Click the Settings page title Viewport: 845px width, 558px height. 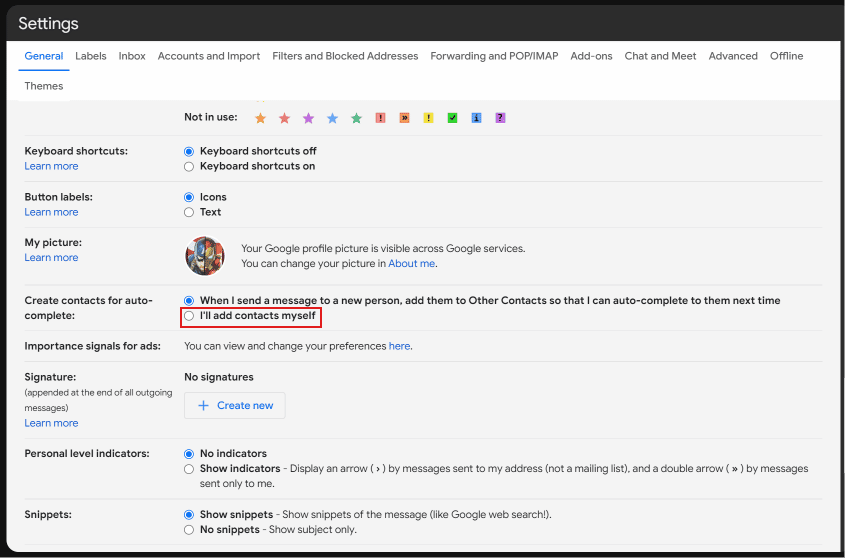coord(49,24)
